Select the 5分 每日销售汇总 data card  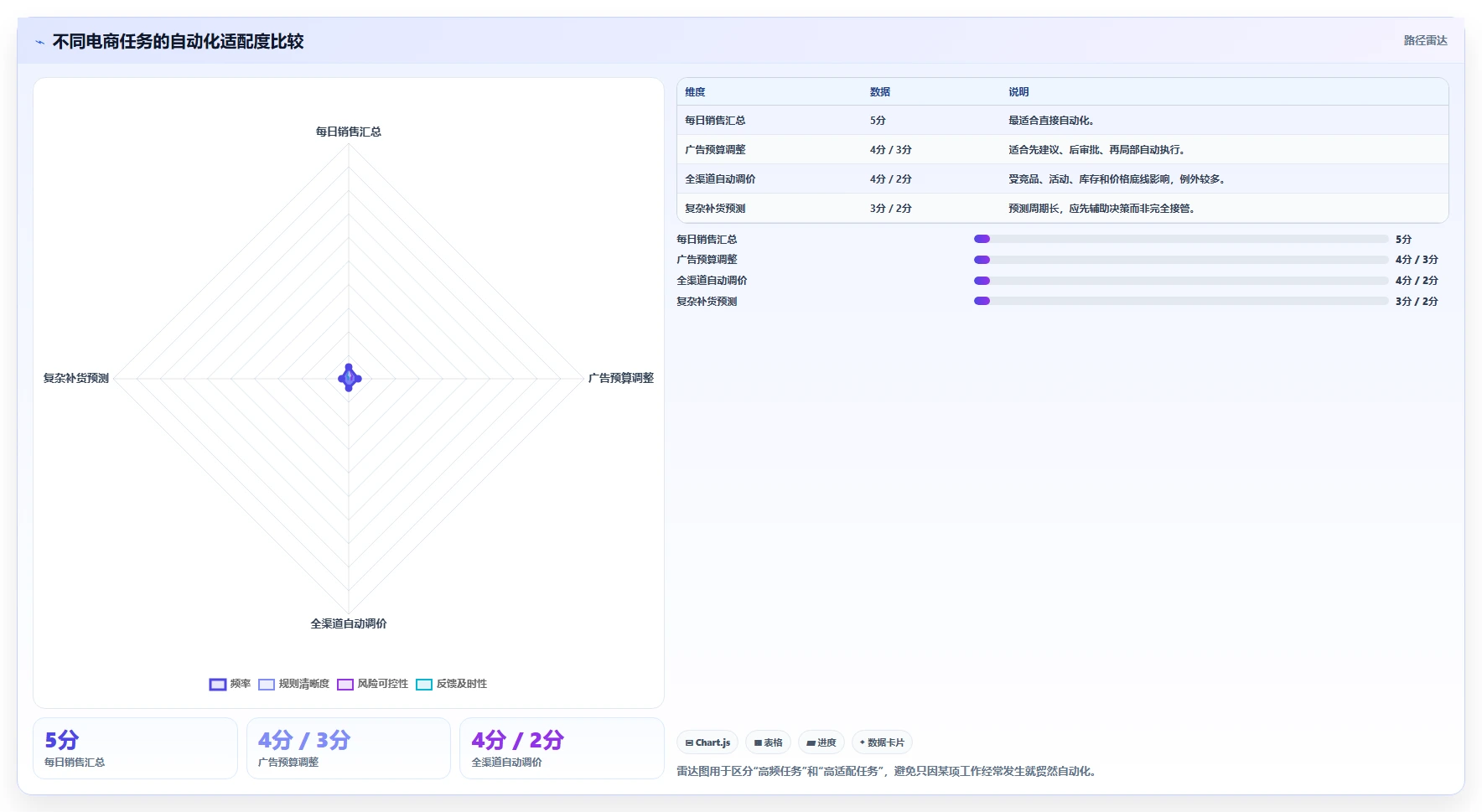click(135, 748)
